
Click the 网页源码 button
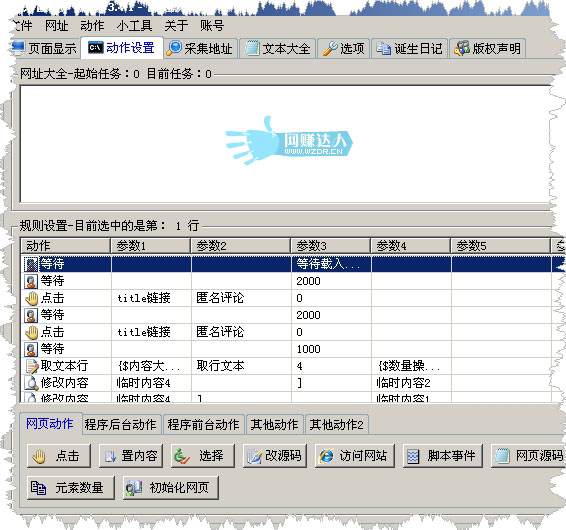(528, 456)
